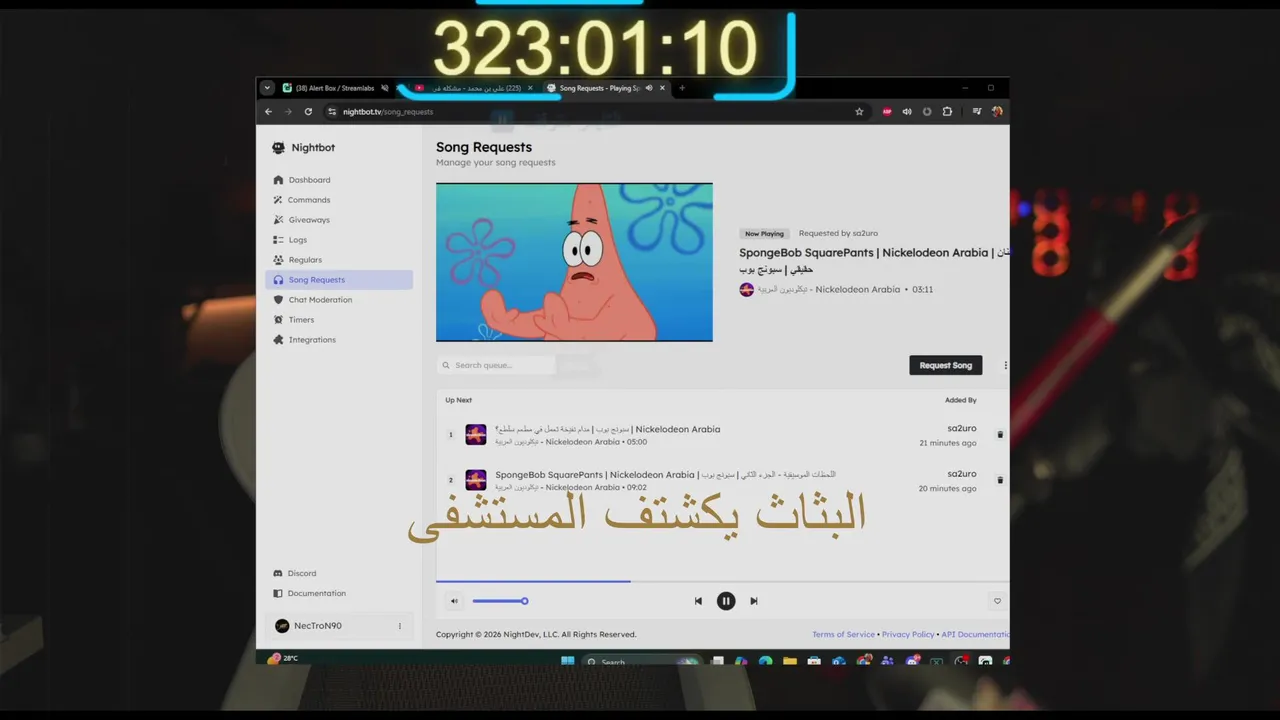Click 'Requested by sa2uro' text
The height and width of the screenshot is (720, 1280).
[x=838, y=233]
